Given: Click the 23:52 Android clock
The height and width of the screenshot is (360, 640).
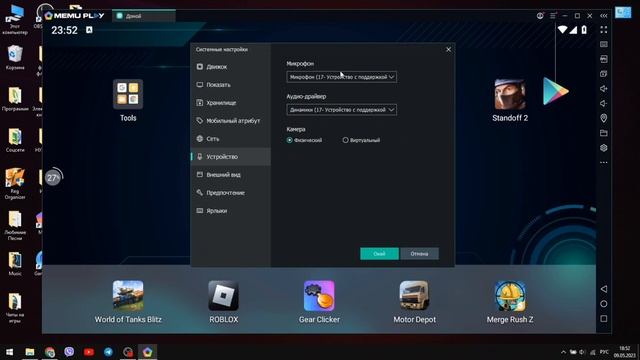Looking at the screenshot, I should [x=64, y=30].
